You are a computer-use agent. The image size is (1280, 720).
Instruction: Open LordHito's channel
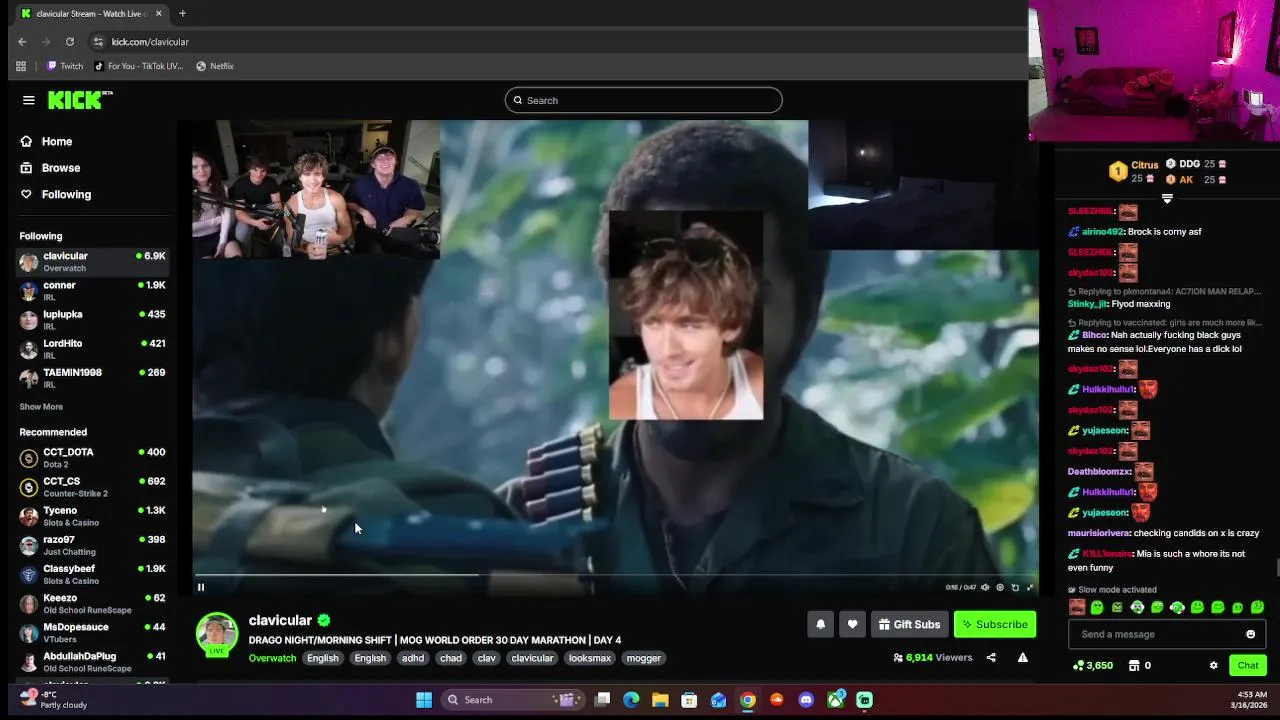92,349
